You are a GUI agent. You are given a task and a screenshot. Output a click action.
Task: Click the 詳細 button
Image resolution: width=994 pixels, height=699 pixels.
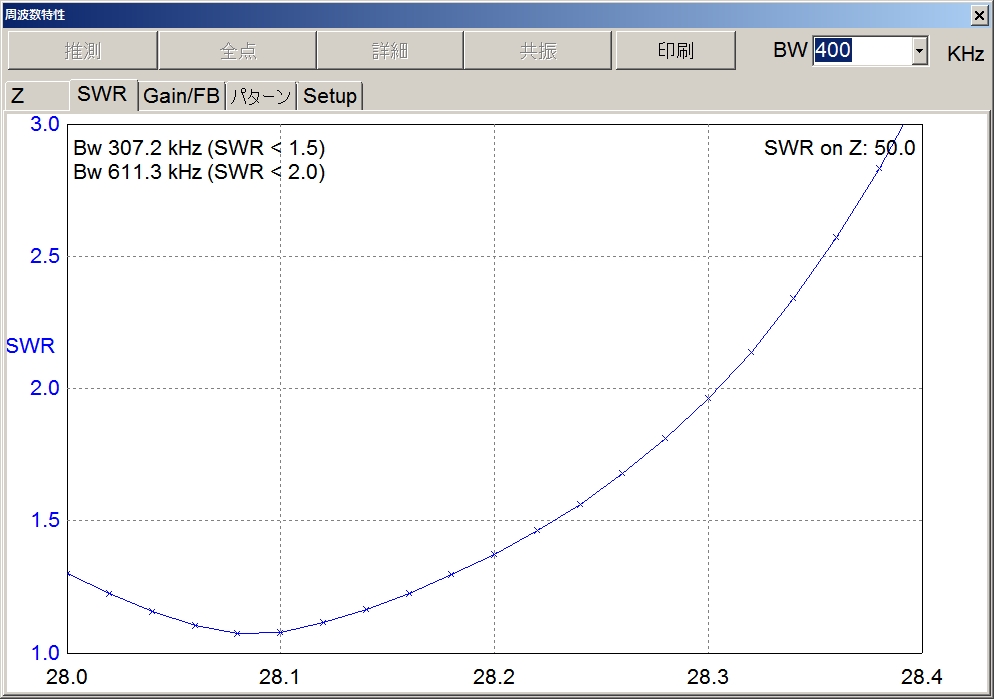[390, 50]
